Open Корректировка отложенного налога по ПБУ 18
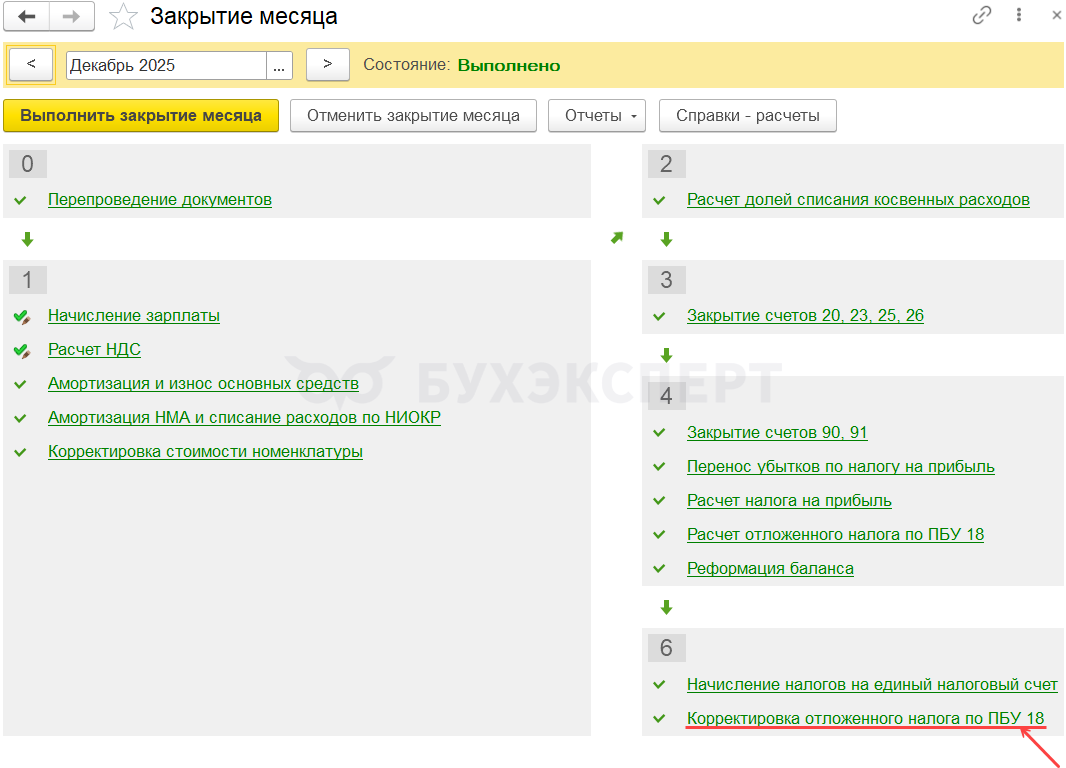 [865, 719]
